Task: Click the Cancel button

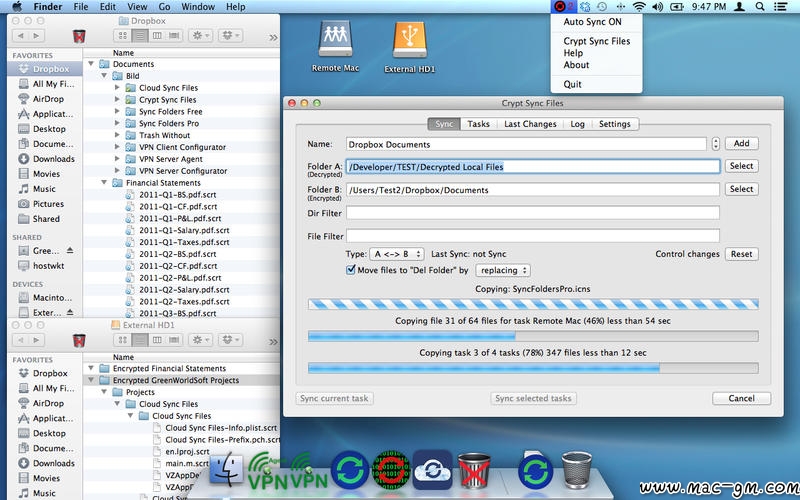Action: coord(741,398)
